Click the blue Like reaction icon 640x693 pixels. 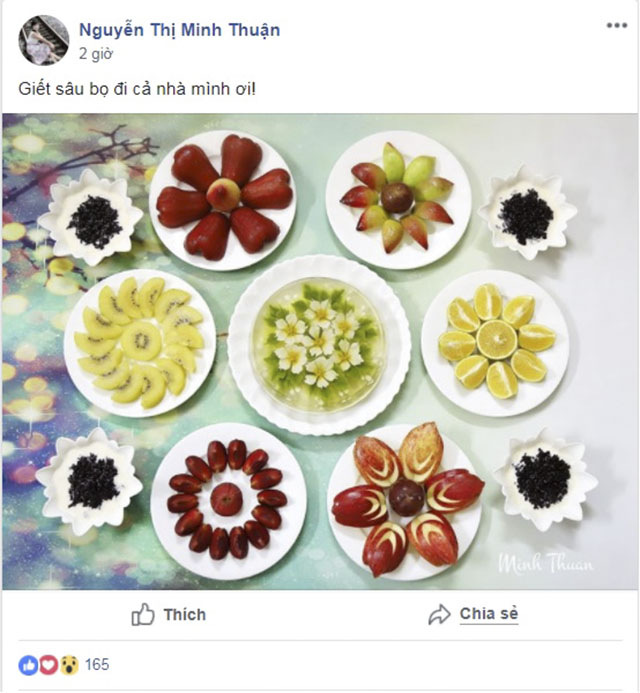[x=27, y=665]
